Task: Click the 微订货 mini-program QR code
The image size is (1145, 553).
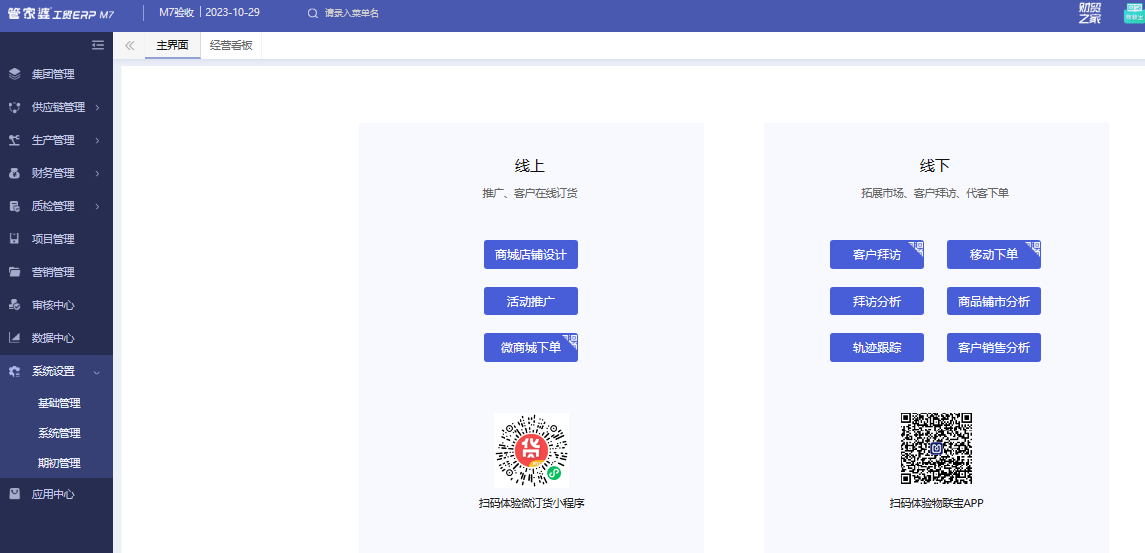Action: pyautogui.click(x=532, y=450)
